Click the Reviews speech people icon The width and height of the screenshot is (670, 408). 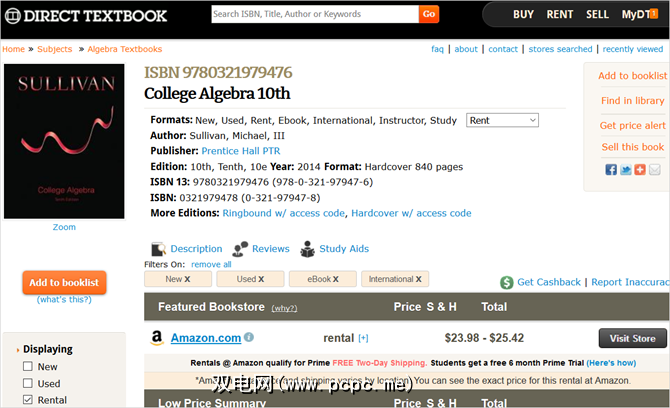[240, 249]
